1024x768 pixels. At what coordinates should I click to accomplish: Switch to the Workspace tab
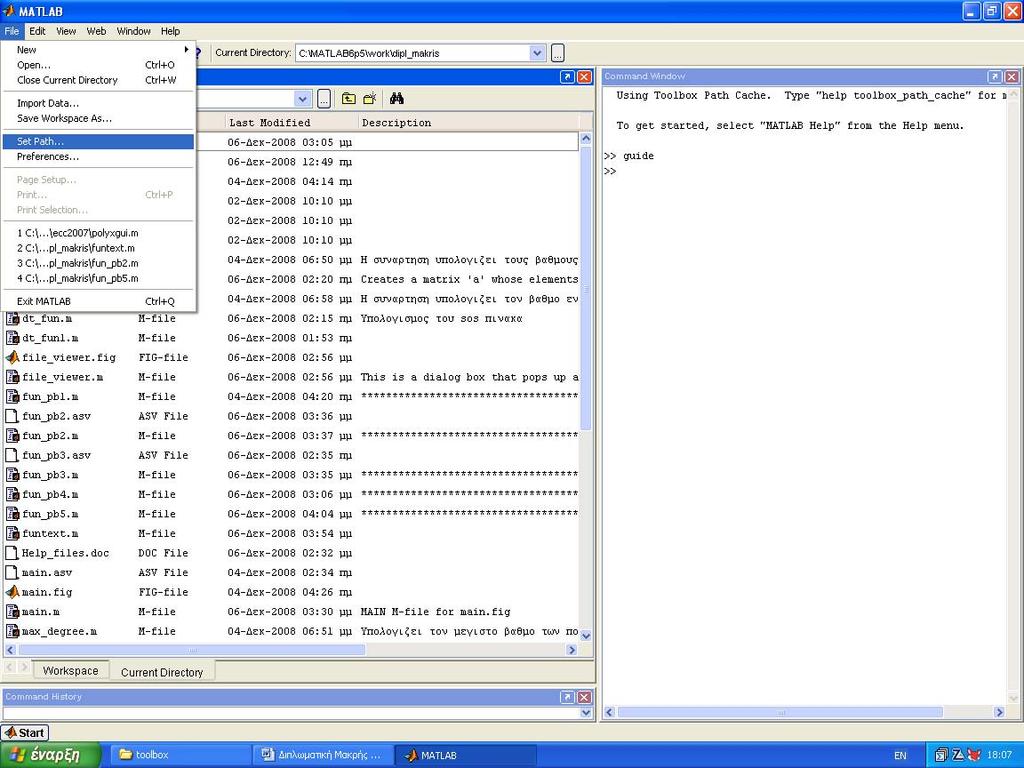click(x=70, y=671)
